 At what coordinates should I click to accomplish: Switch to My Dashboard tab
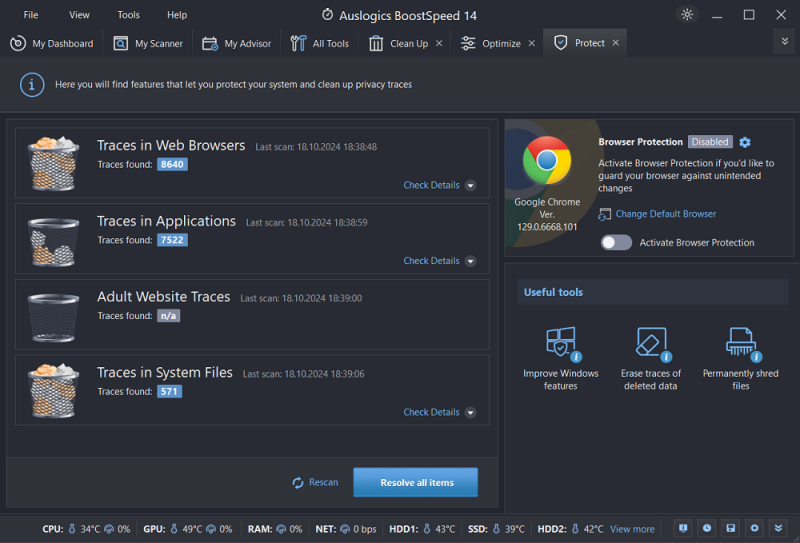click(52, 43)
